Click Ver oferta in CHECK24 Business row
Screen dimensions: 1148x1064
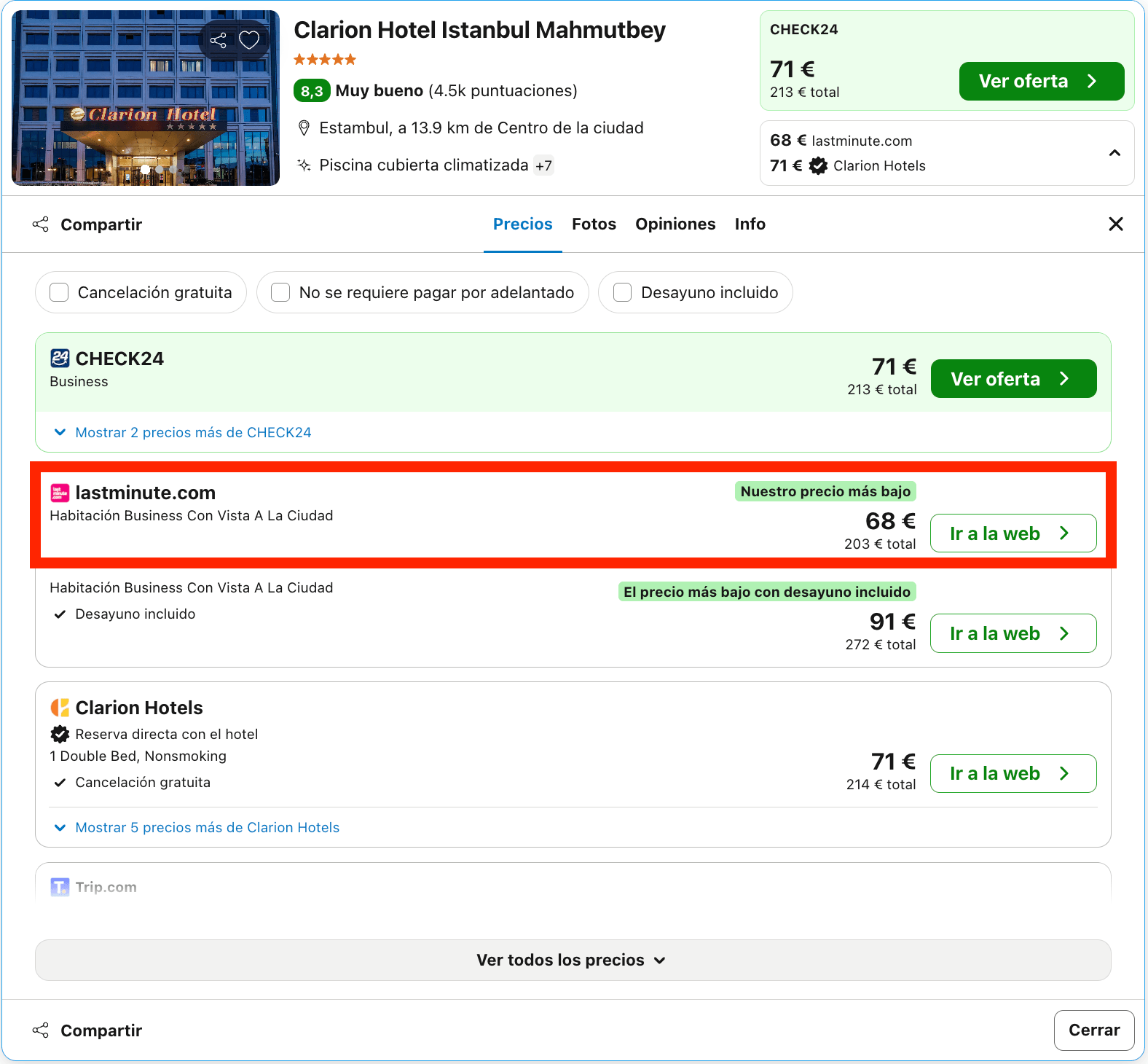[x=1013, y=379]
